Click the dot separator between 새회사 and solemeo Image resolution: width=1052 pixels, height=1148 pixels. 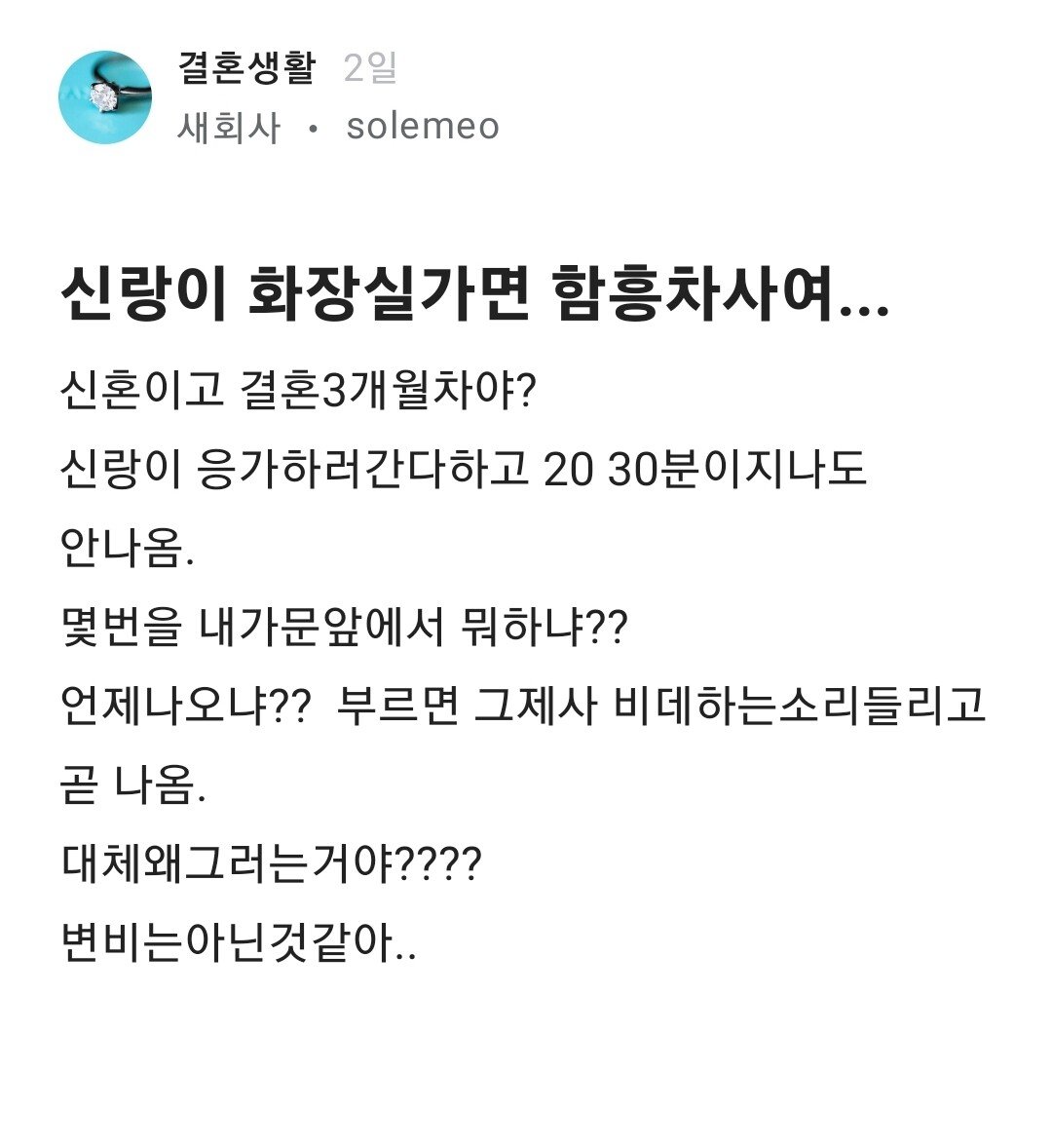pos(313,128)
